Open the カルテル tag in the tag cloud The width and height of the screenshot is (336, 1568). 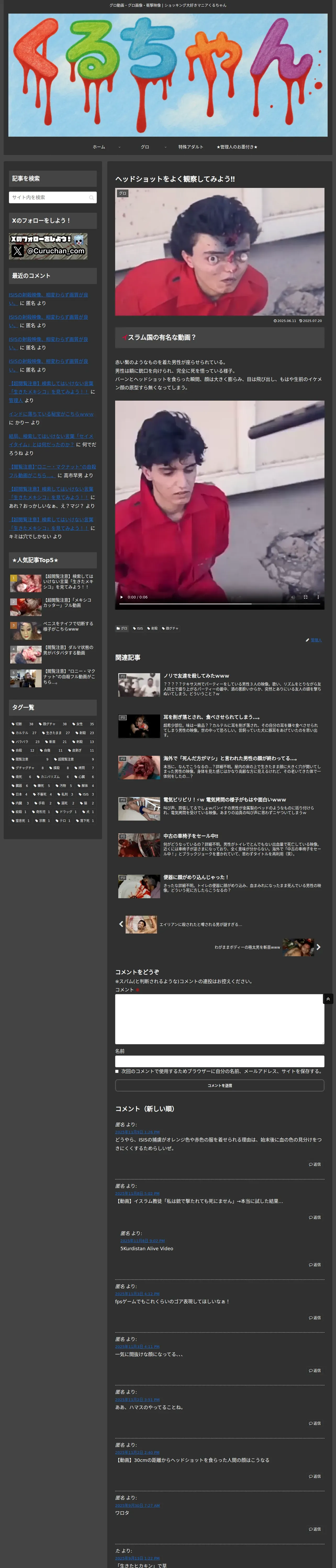pyautogui.click(x=24, y=733)
